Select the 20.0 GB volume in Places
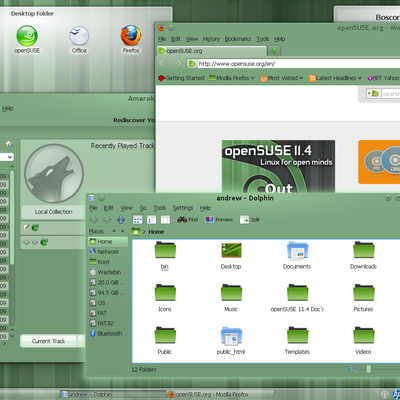 pyautogui.click(x=108, y=282)
